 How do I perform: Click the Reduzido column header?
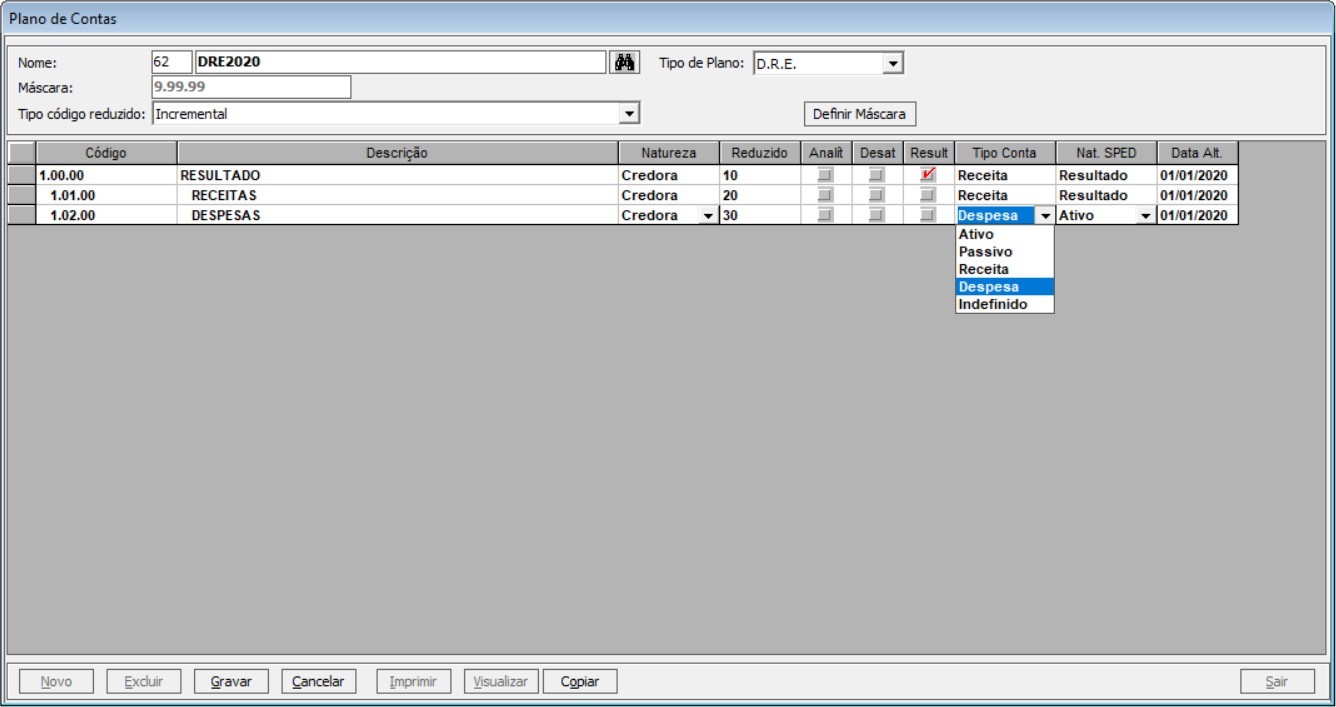(760, 153)
